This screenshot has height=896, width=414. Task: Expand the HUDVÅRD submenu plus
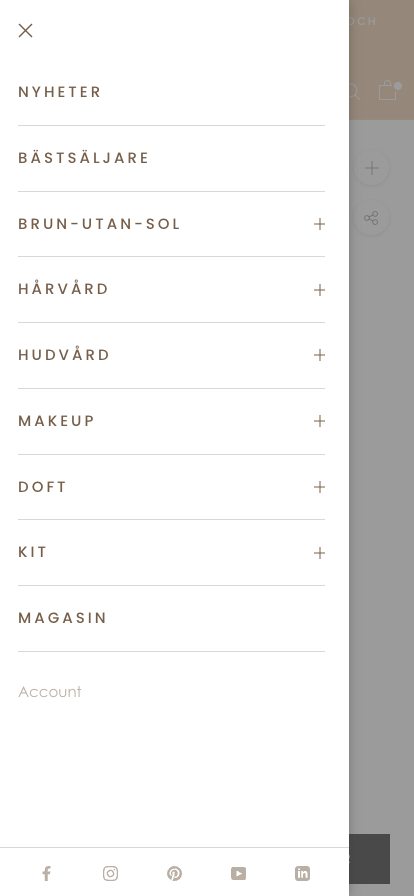click(x=320, y=355)
